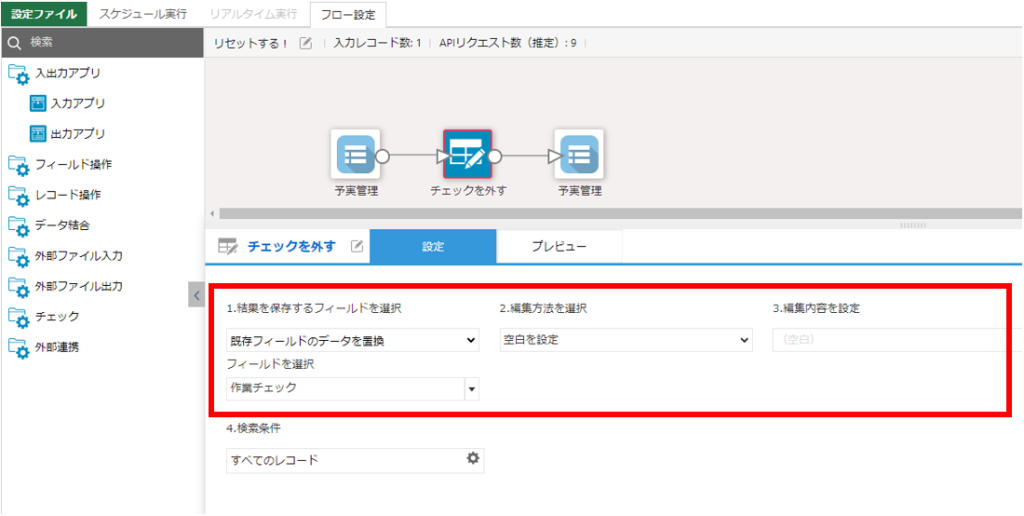Image resolution: width=1024 pixels, height=516 pixels.
Task: Expand the レコード操作 folder
Action: pyautogui.click(x=55, y=195)
